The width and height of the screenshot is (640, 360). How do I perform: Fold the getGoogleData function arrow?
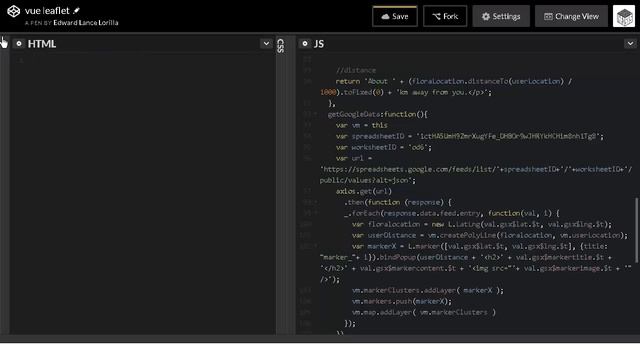(x=316, y=115)
